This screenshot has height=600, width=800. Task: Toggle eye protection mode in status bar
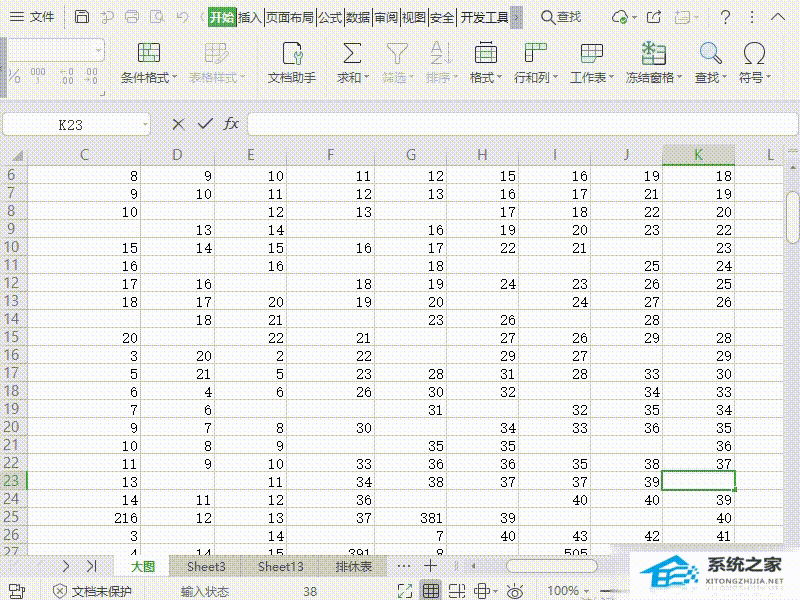pyautogui.click(x=514, y=591)
